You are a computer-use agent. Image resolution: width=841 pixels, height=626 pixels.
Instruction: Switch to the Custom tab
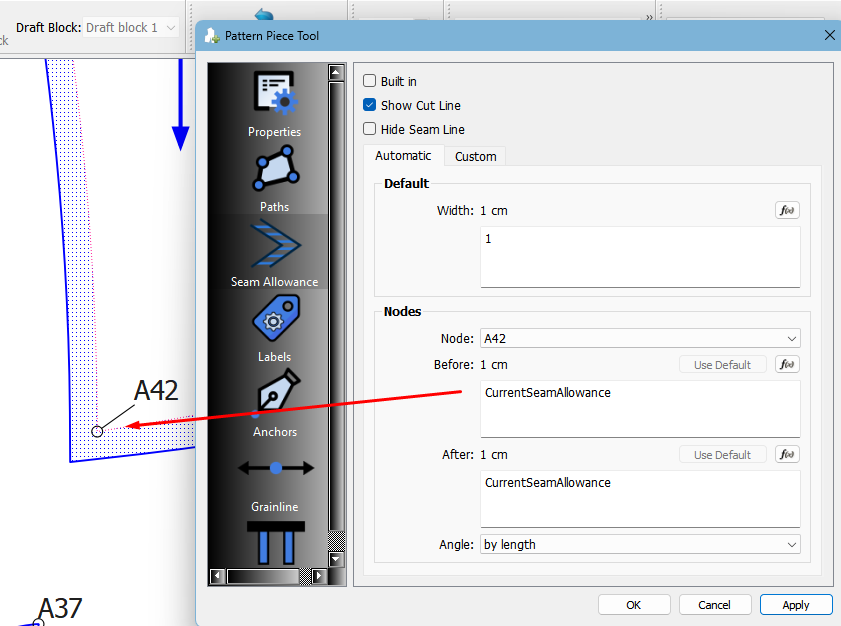(475, 156)
